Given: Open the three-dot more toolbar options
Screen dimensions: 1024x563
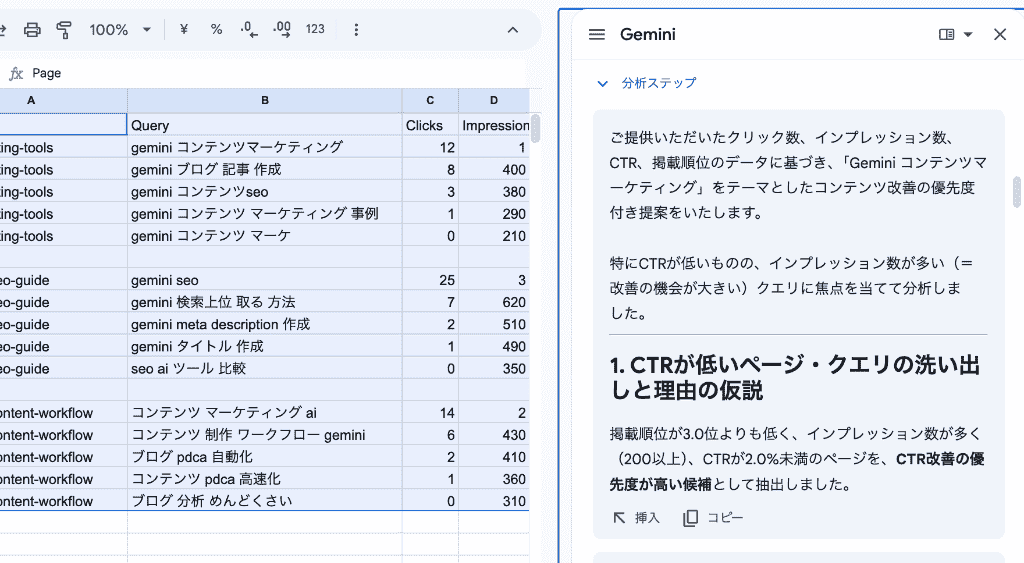Looking at the screenshot, I should coord(356,30).
